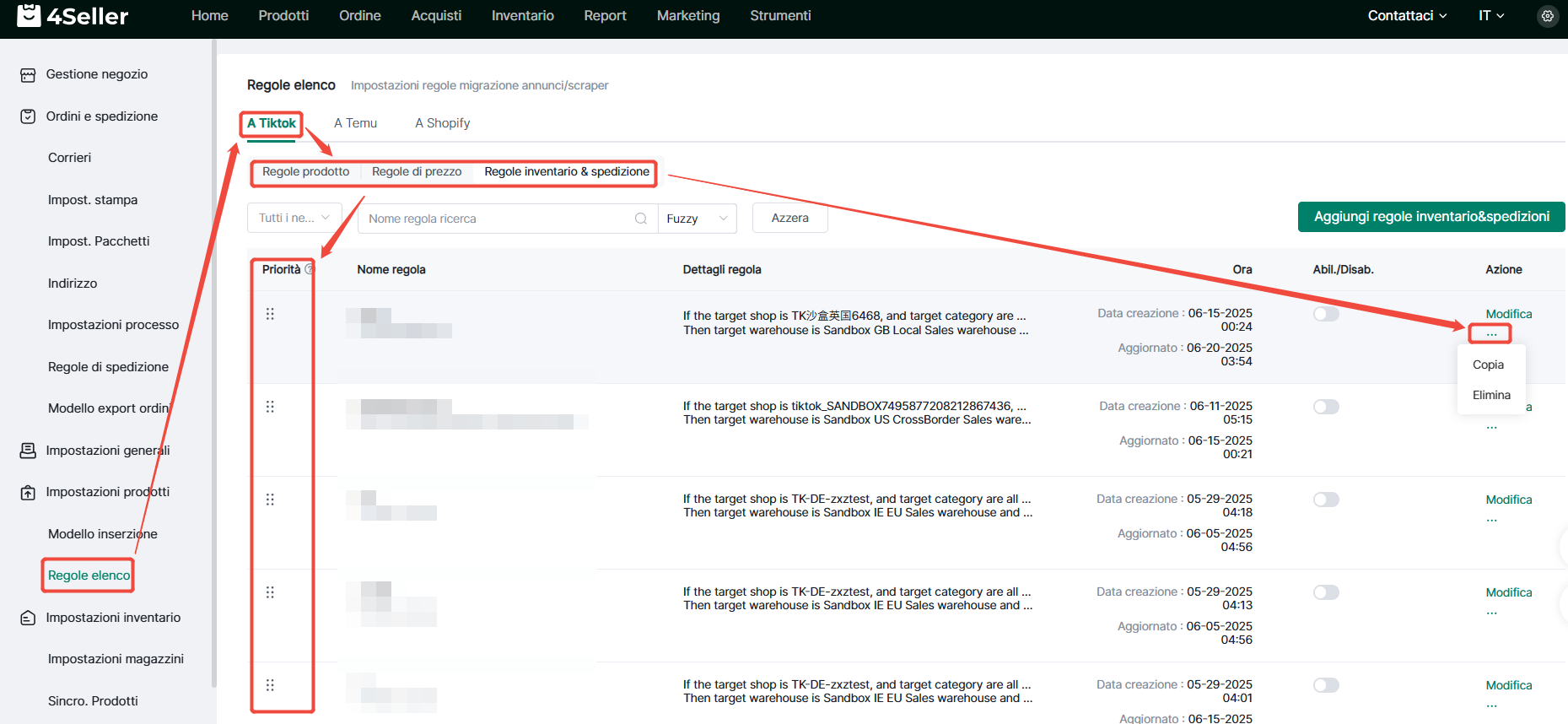The height and width of the screenshot is (724, 1568).
Task: Open more options dots for rule created 04:13
Action: (1491, 613)
